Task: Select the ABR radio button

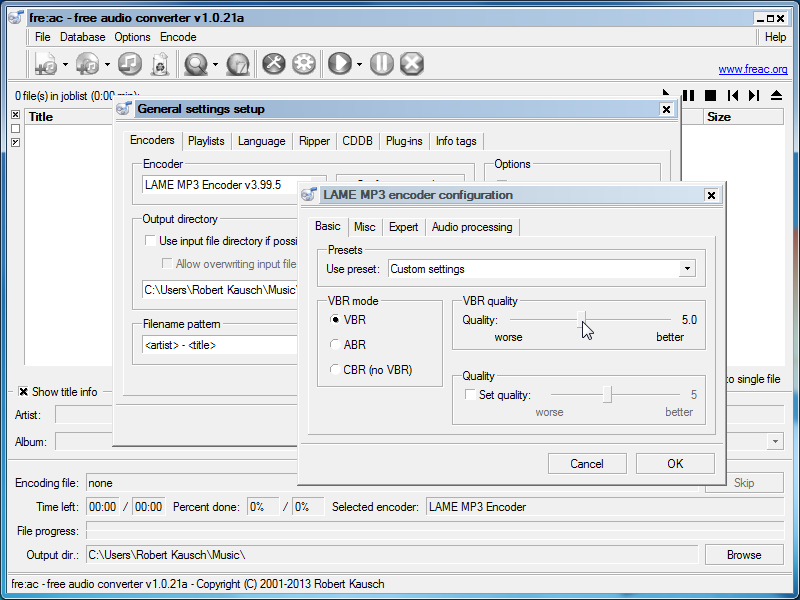Action: click(336, 345)
